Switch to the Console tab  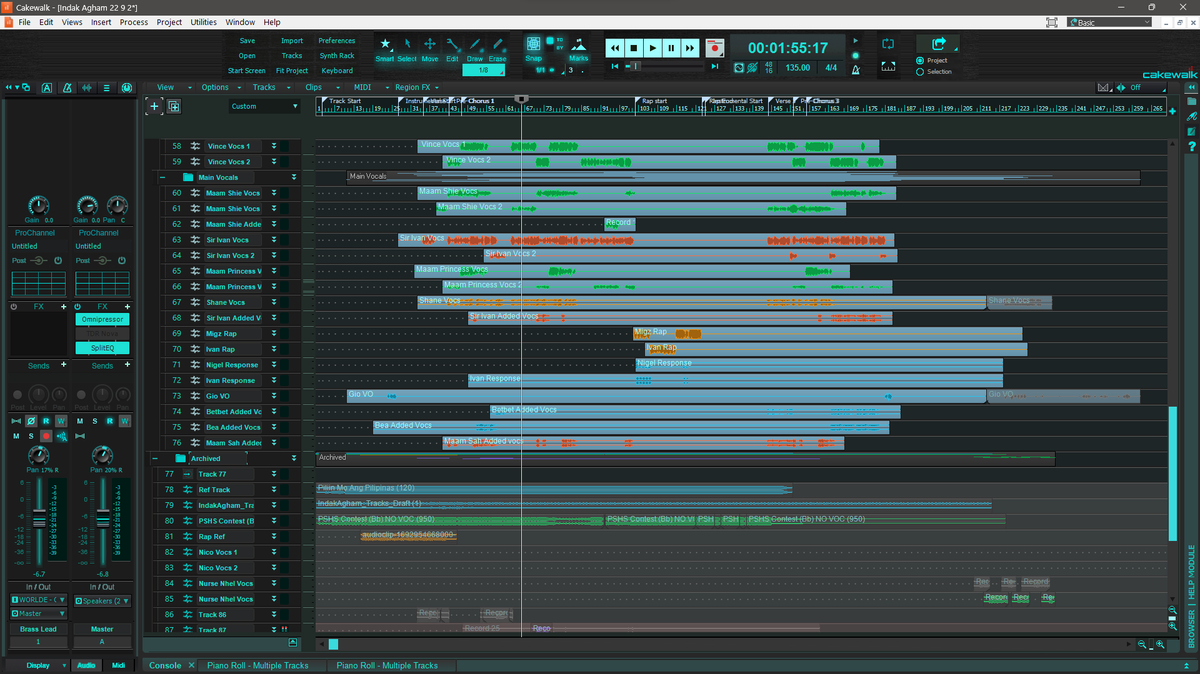165,665
